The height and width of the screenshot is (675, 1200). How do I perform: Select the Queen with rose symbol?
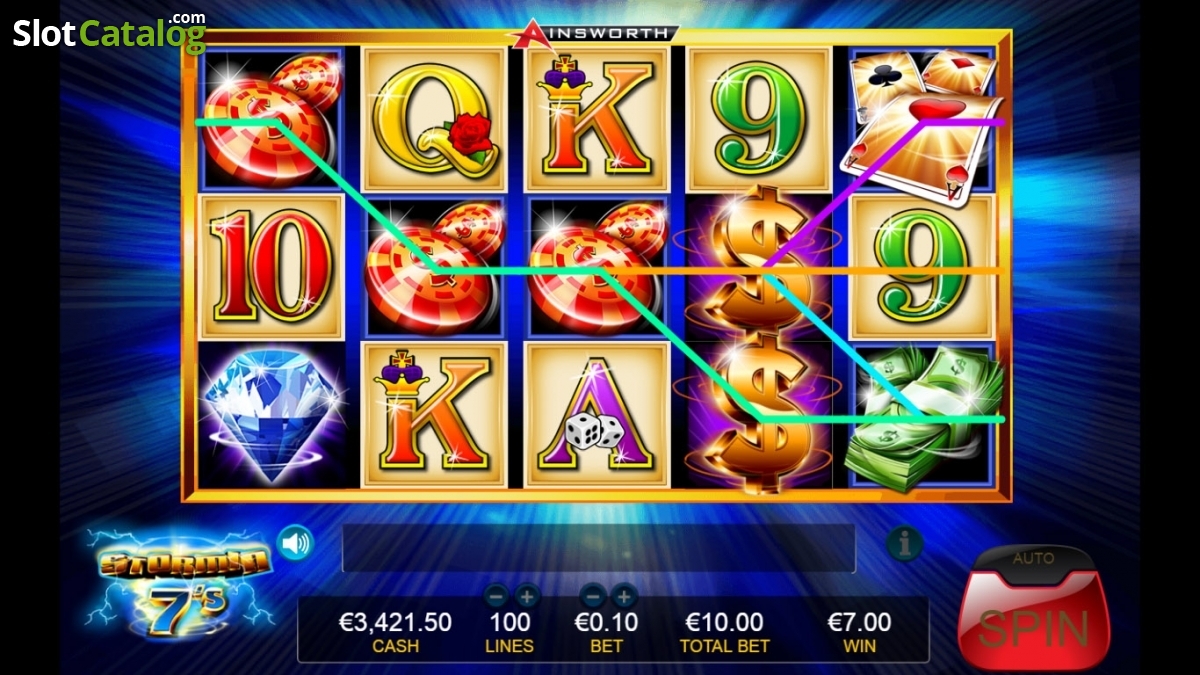point(433,119)
